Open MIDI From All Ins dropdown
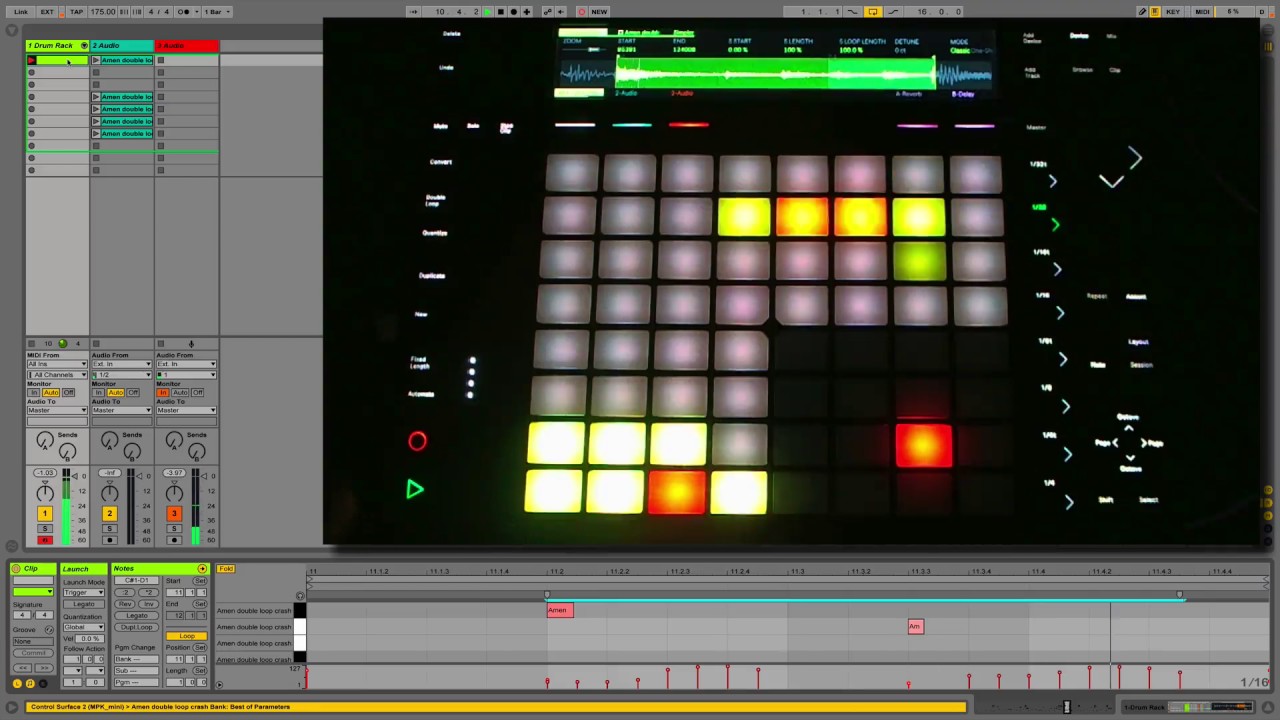This screenshot has height=720, width=1280. tap(57, 365)
